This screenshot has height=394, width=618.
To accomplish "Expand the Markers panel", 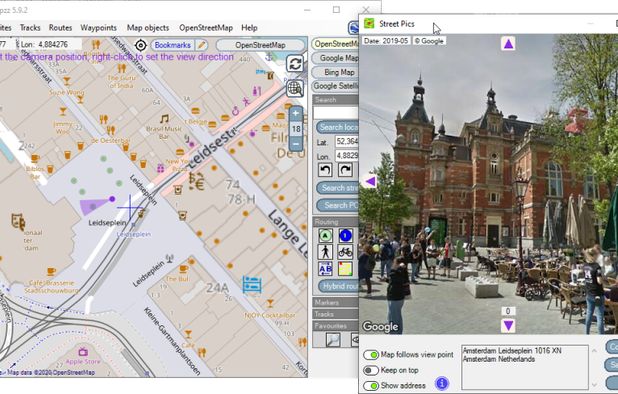I will click(x=336, y=302).
